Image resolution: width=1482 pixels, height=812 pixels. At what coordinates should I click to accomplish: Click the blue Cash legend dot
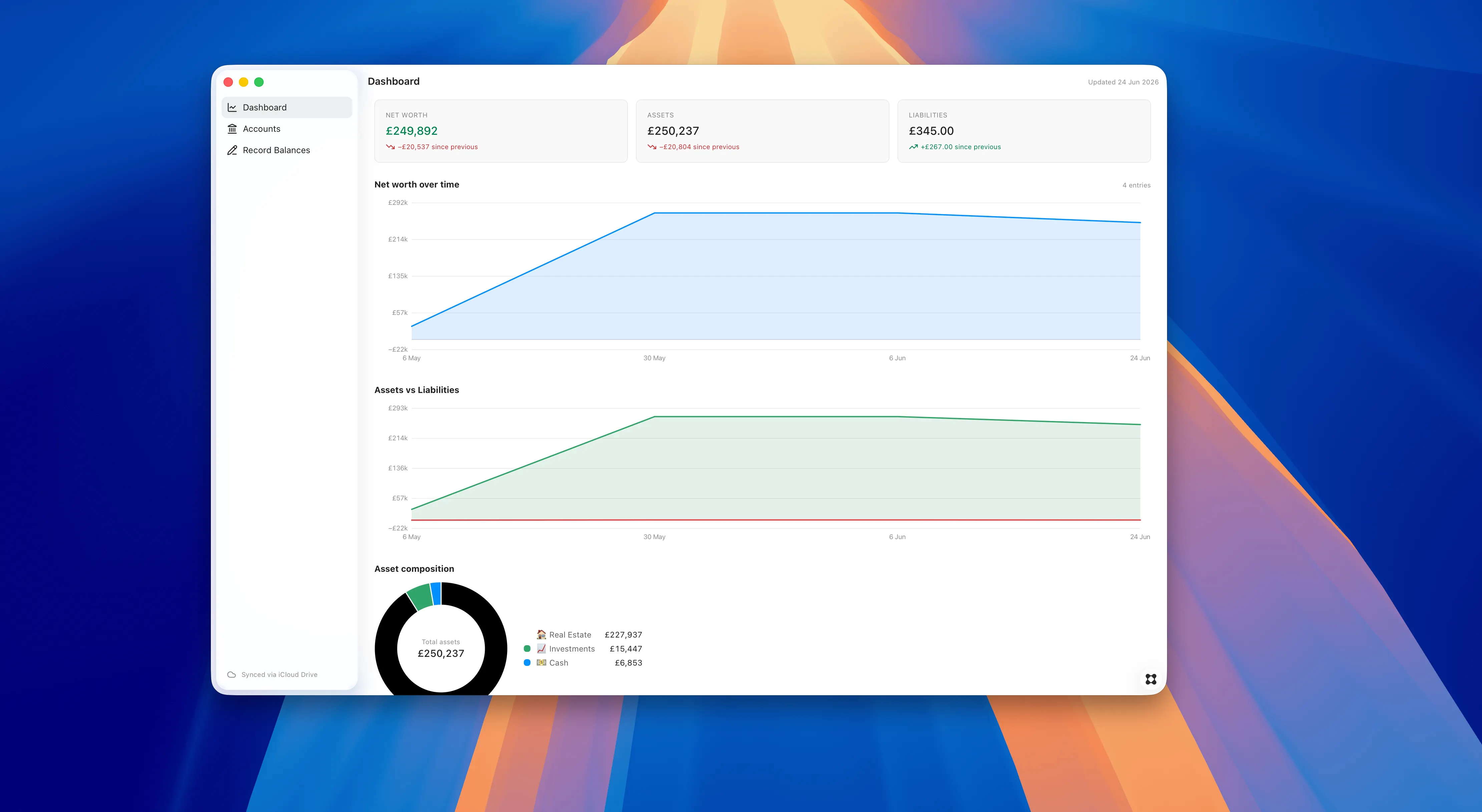pos(527,663)
